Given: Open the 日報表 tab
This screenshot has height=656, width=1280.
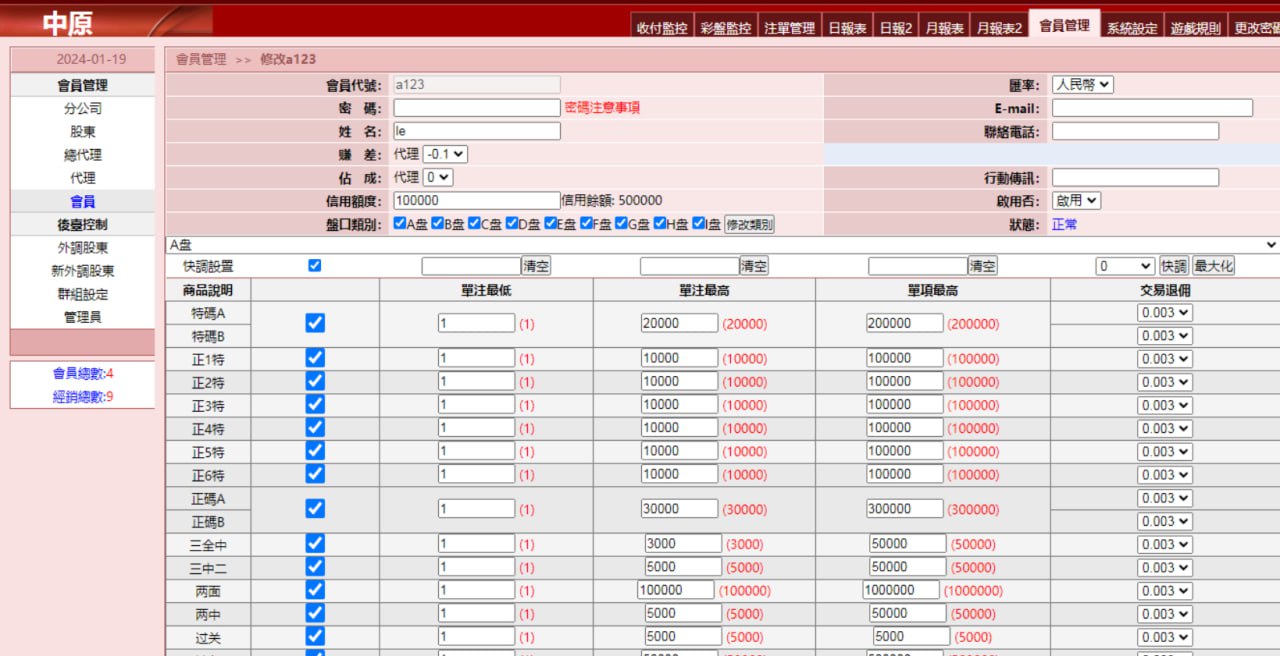Looking at the screenshot, I should [847, 29].
